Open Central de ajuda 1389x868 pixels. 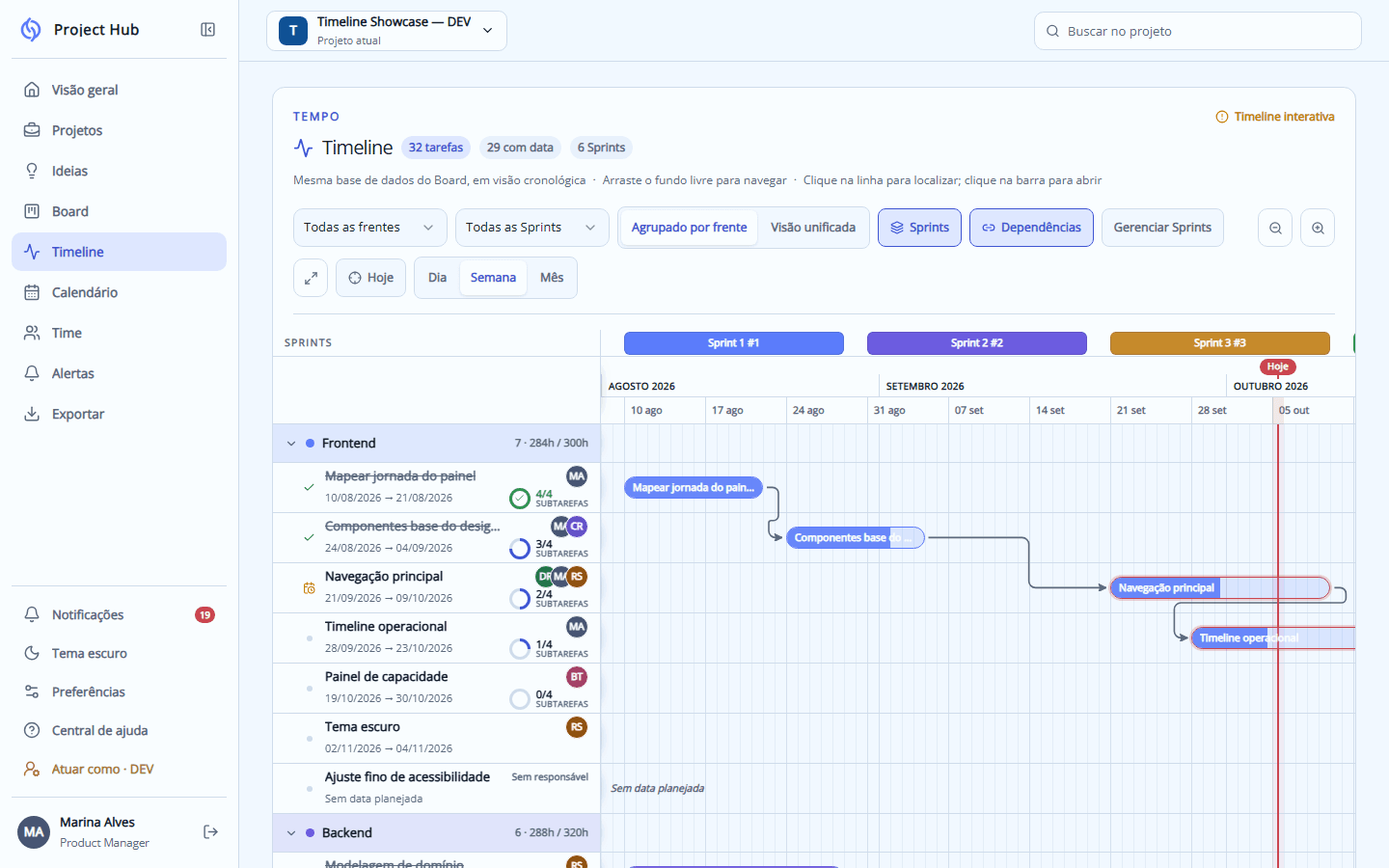pyautogui.click(x=119, y=730)
